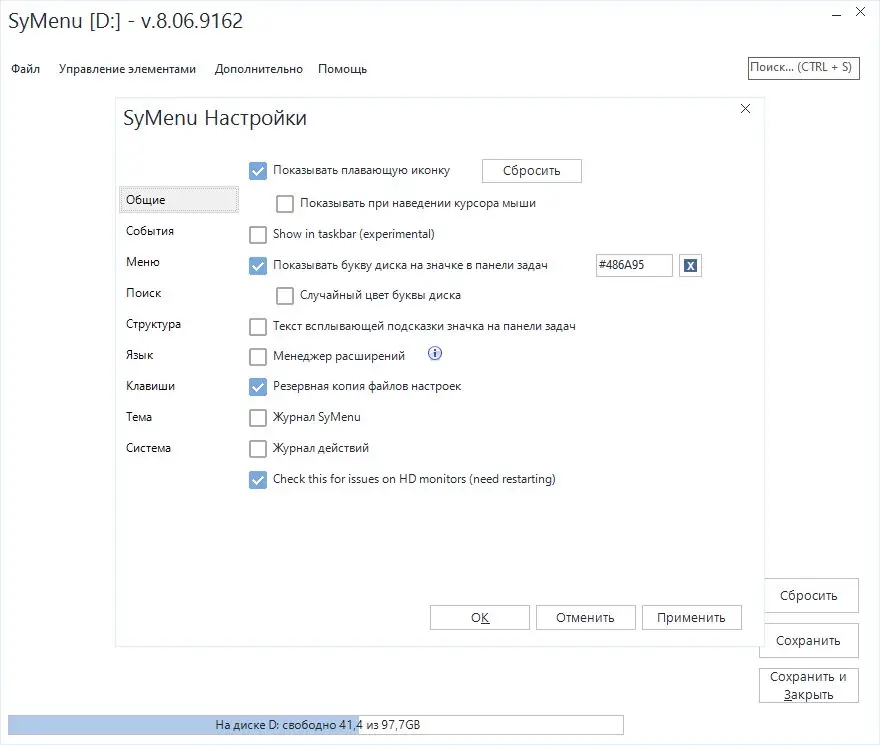The height and width of the screenshot is (745, 880).
Task: Click the Сохранить и Закрыть button
Action: click(x=809, y=685)
